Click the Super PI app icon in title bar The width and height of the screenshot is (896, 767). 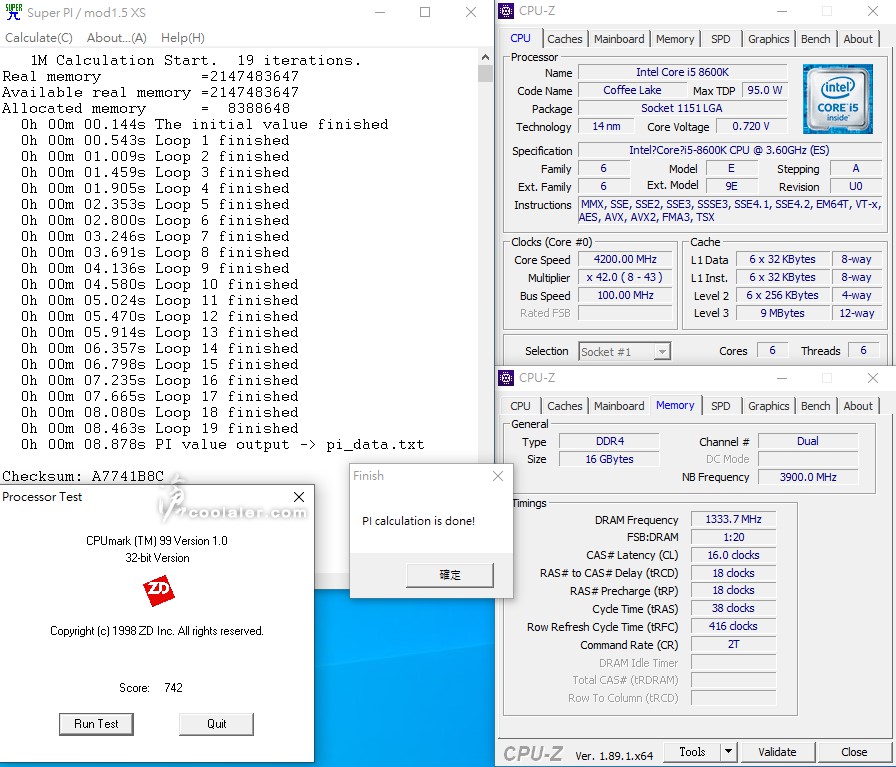point(14,12)
